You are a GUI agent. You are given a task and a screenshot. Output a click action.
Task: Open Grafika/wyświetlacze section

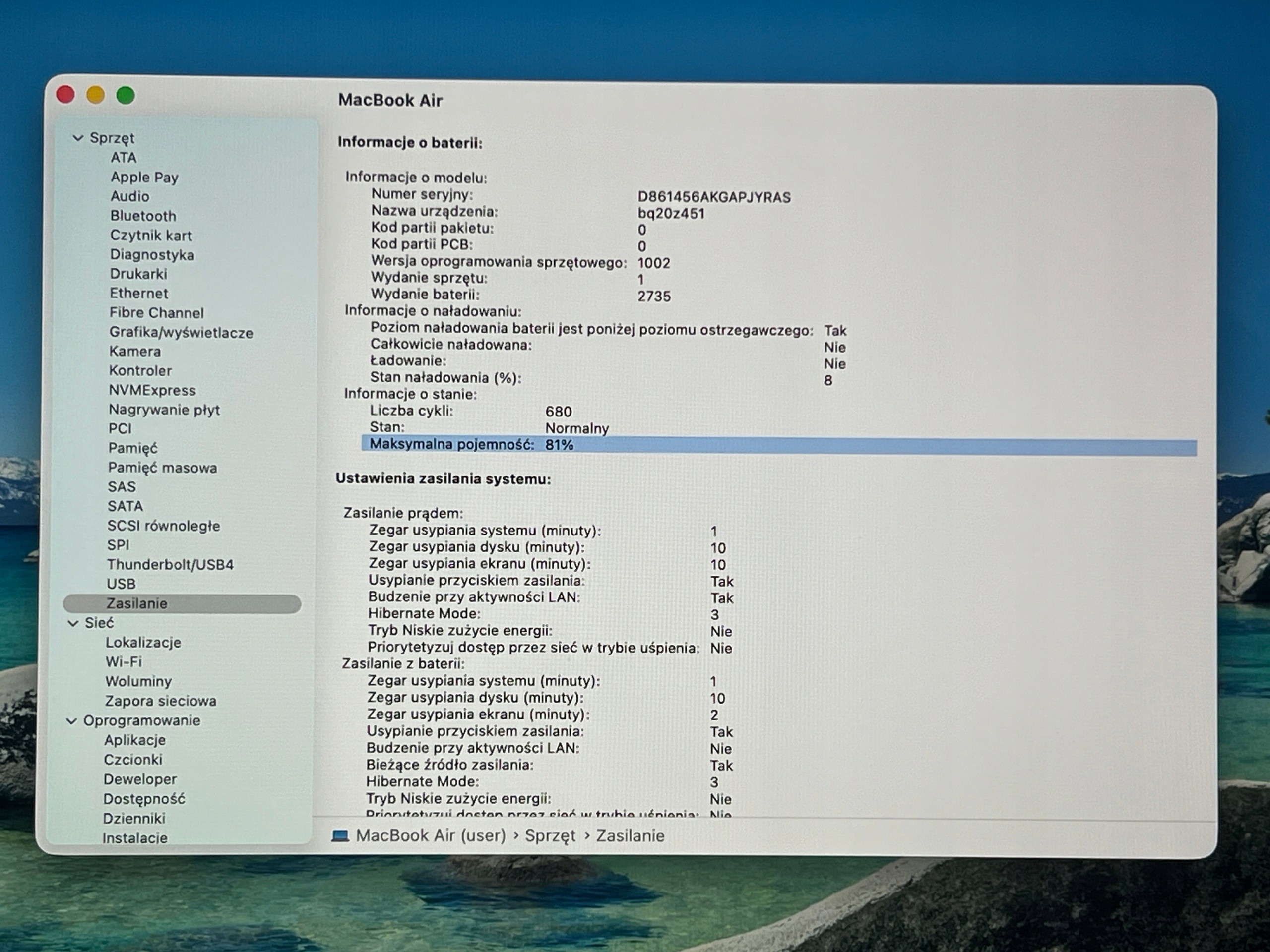pyautogui.click(x=182, y=332)
